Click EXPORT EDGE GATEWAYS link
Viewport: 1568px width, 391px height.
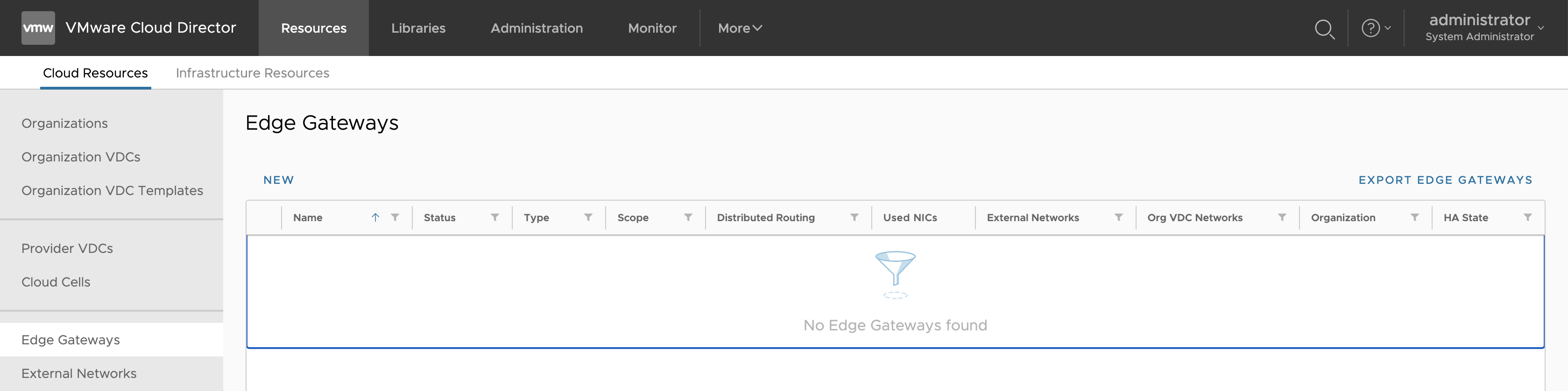coord(1445,180)
